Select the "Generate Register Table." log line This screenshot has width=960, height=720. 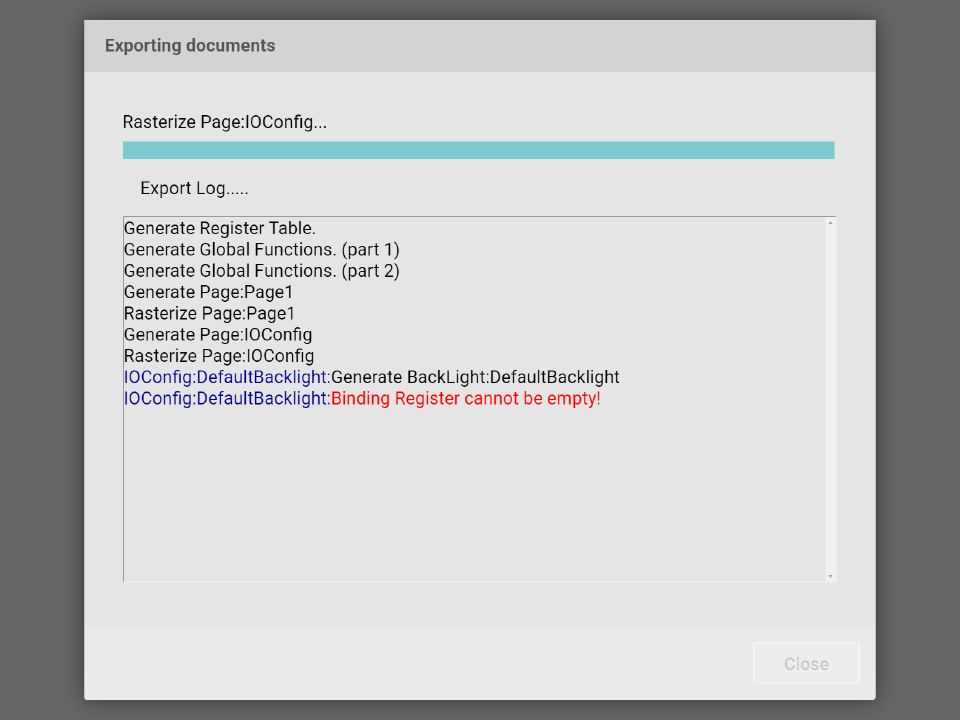(x=220, y=228)
